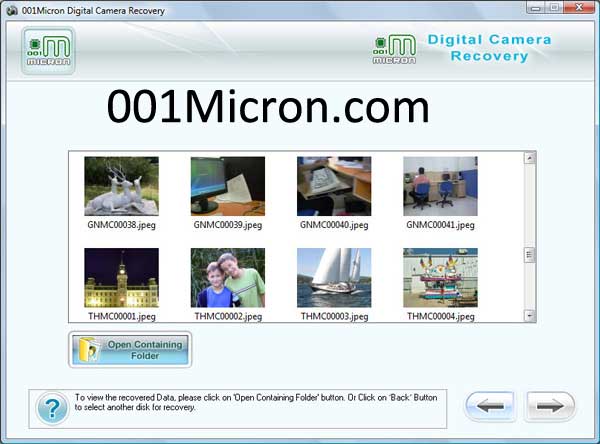This screenshot has height=444, width=600.
Task: Click the file name THMC00001.jpeg
Action: point(122,317)
